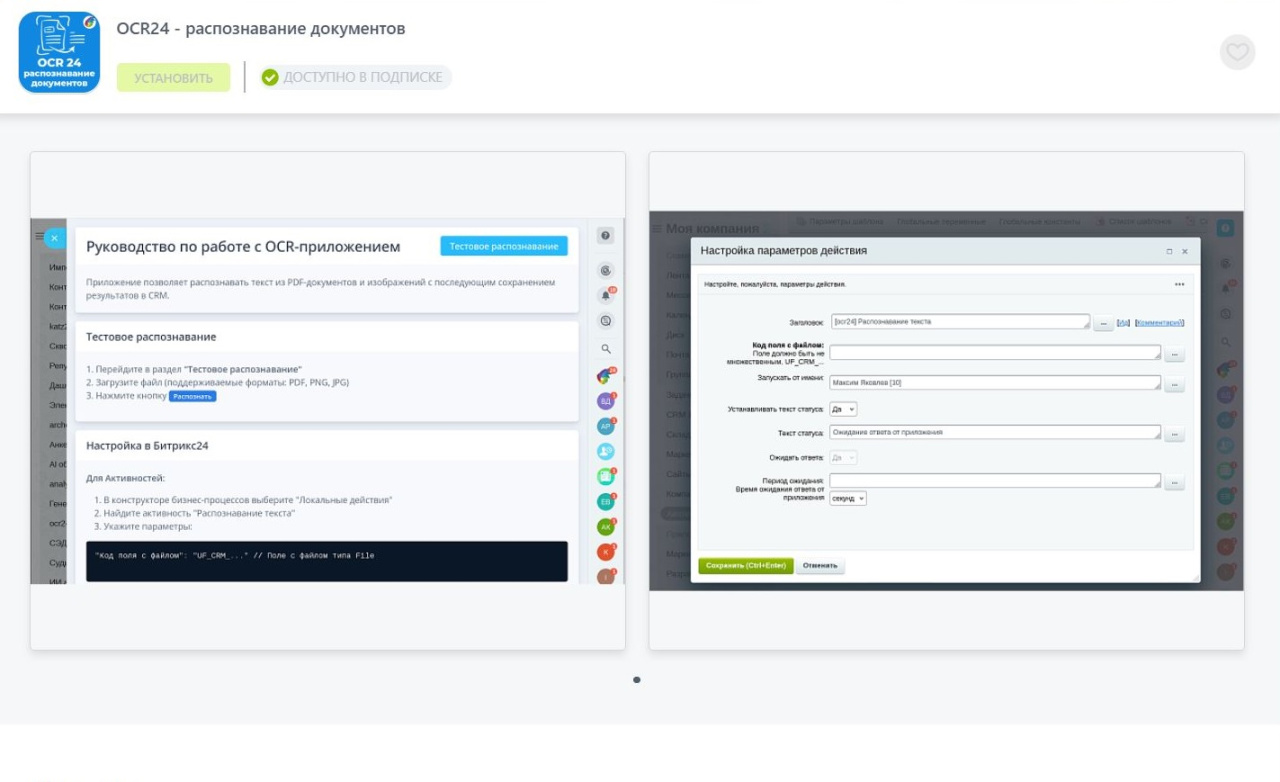Open the action settings screenshot thumbnail
Screen dimensions: 1280x782
(x=946, y=401)
